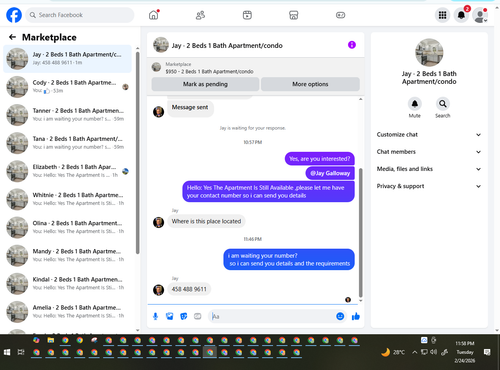Choose a sticker icon

[184, 316]
